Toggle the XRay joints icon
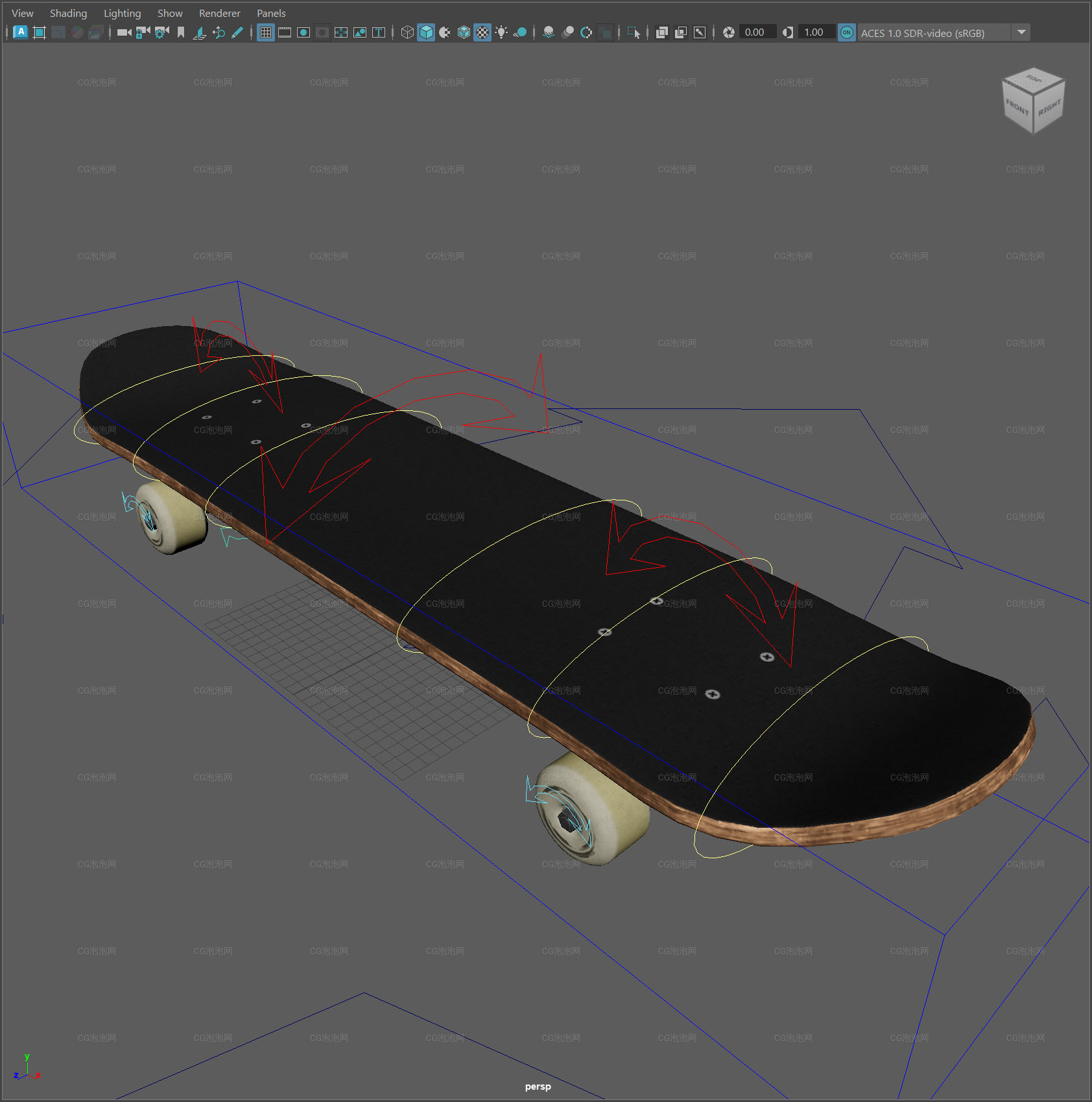 coord(700,32)
